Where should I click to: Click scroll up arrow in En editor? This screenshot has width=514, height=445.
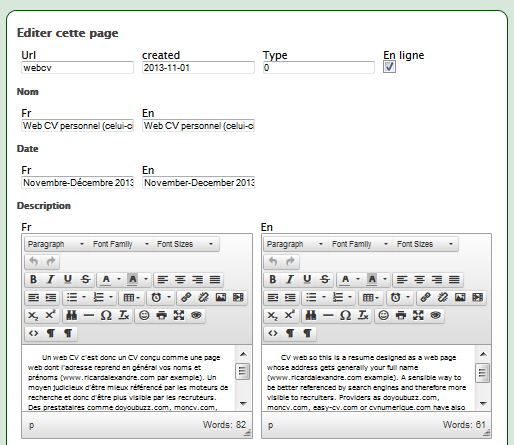pyautogui.click(x=483, y=354)
